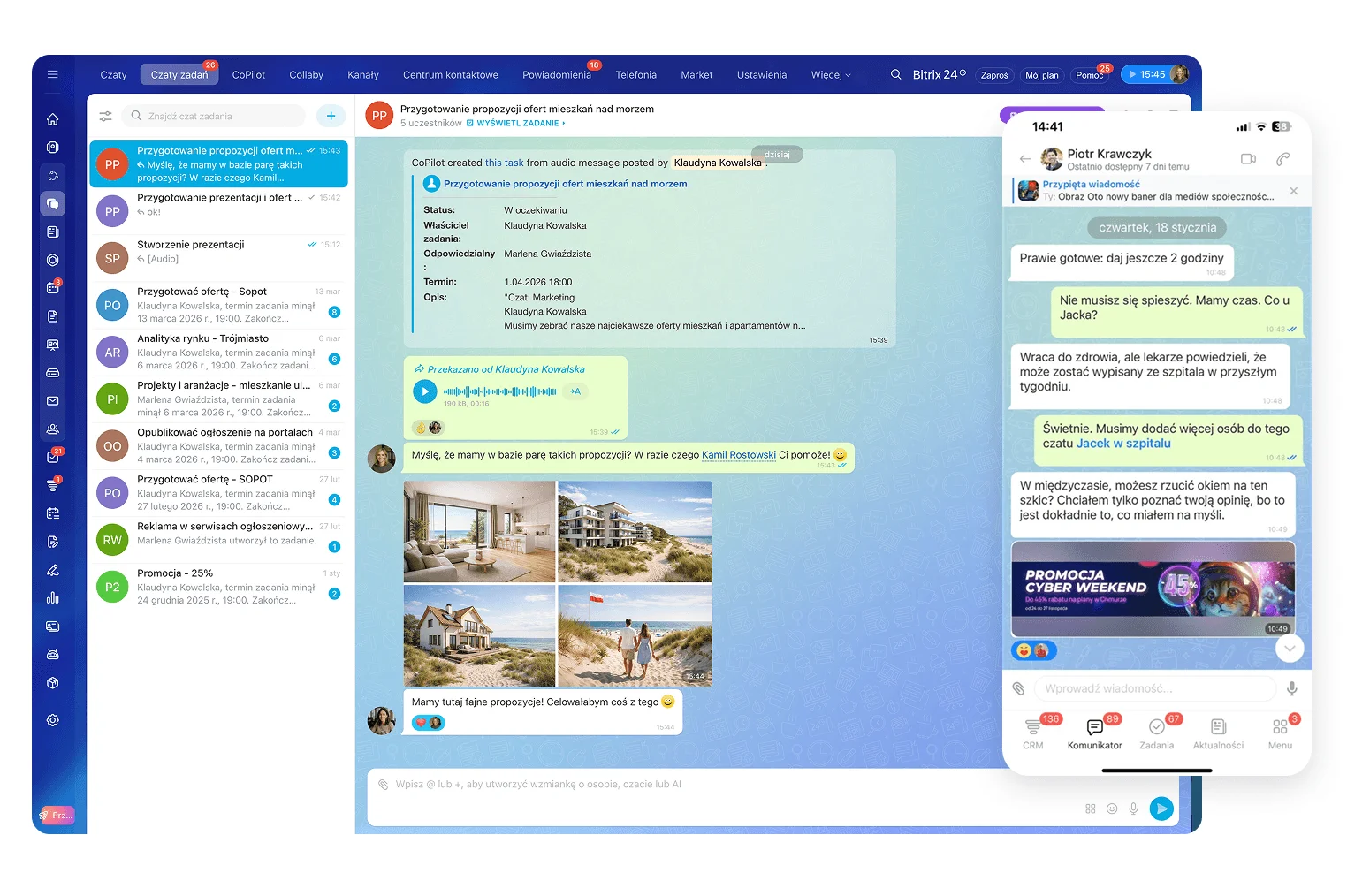
Task: Start video call with Piotr Krawczyk
Action: click(x=1248, y=159)
